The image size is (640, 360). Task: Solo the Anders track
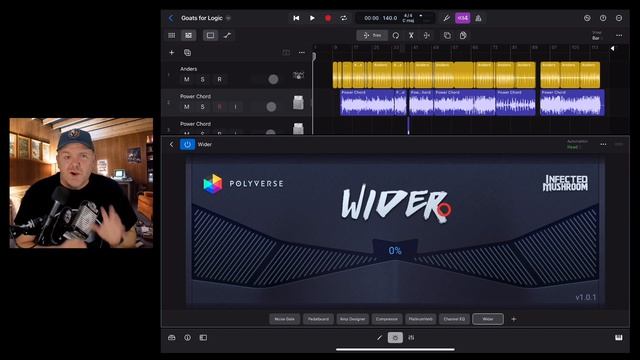tap(202, 79)
